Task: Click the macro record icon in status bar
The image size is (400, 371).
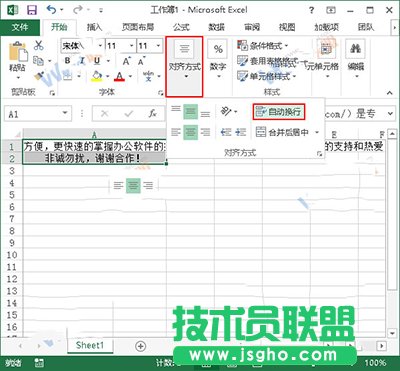Action: [39, 363]
